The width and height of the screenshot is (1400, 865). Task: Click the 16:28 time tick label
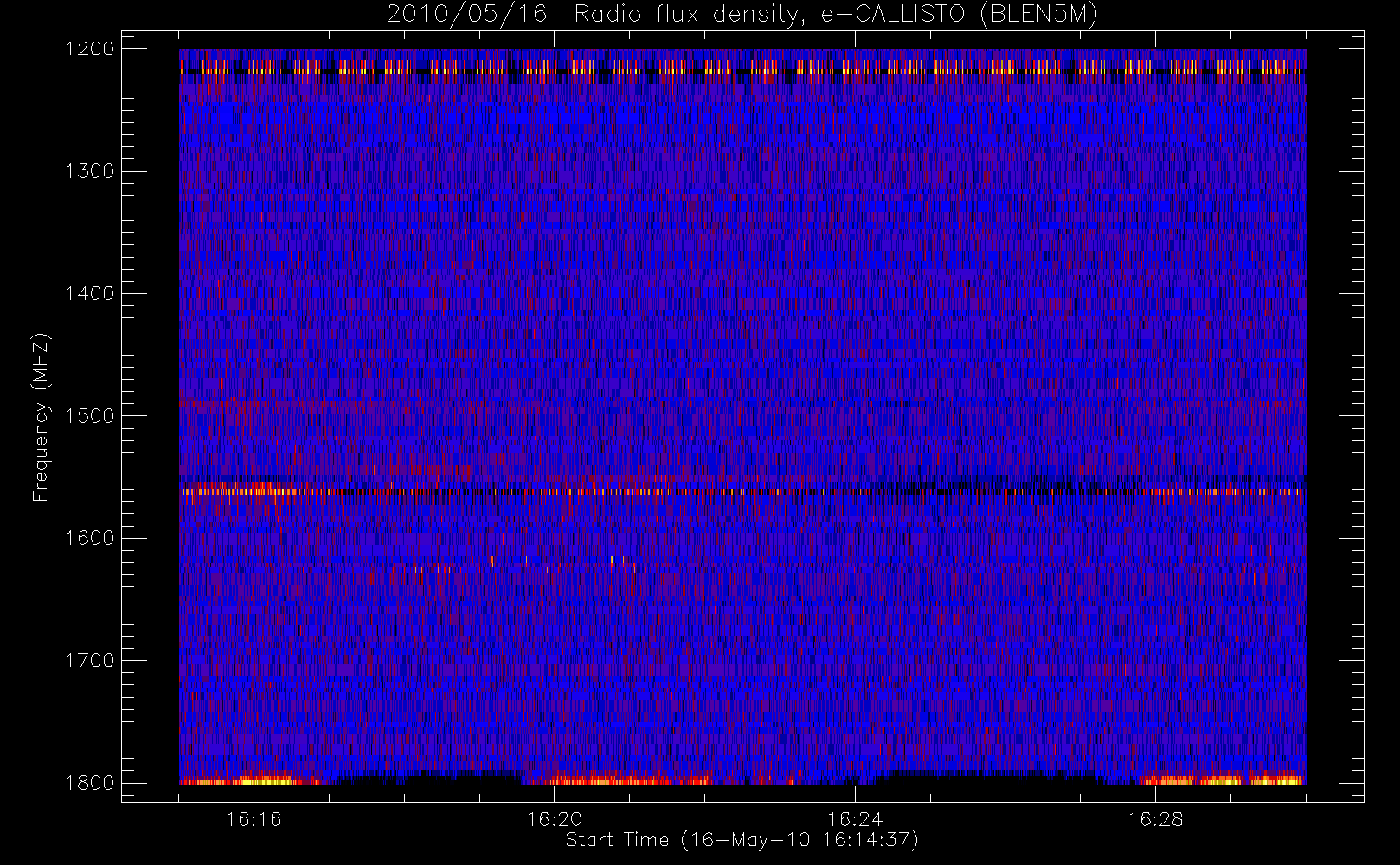pos(1155,819)
